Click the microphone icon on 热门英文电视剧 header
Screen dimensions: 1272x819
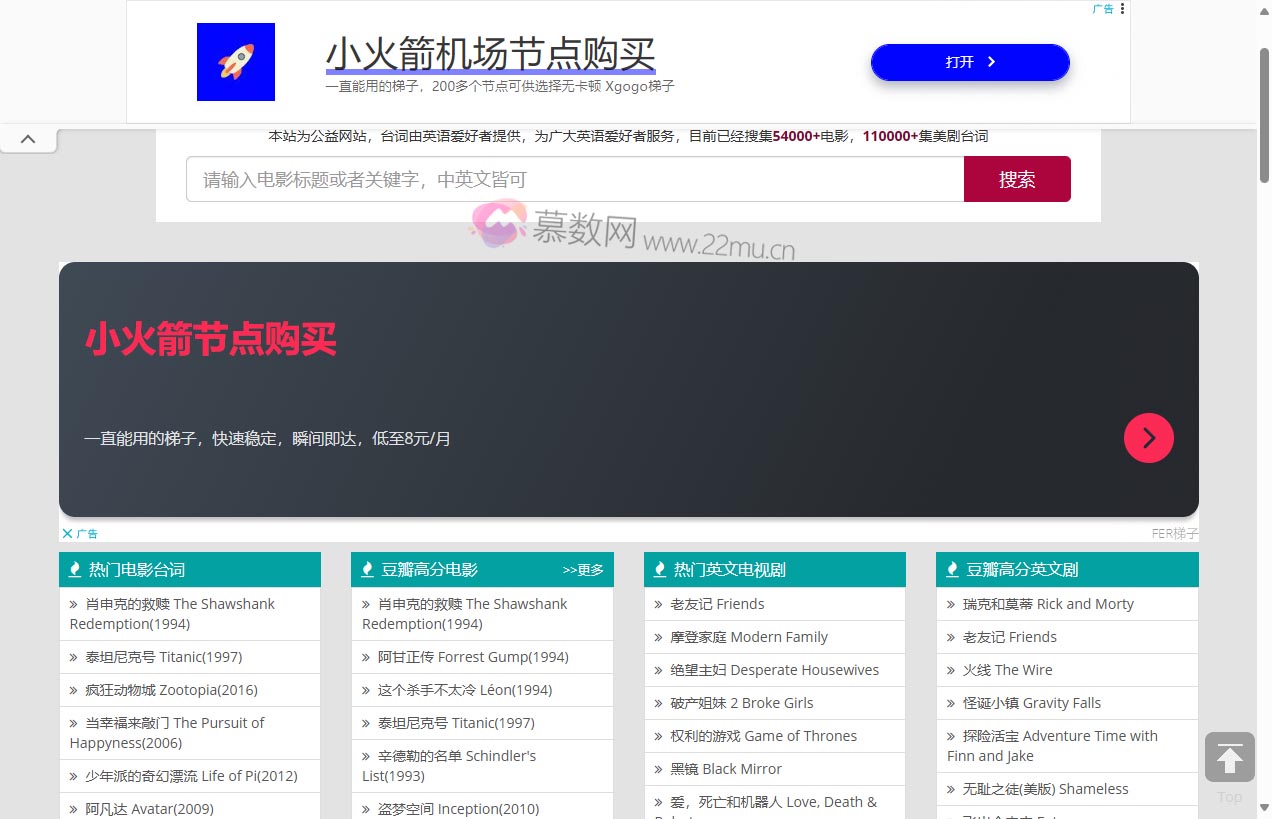click(659, 569)
